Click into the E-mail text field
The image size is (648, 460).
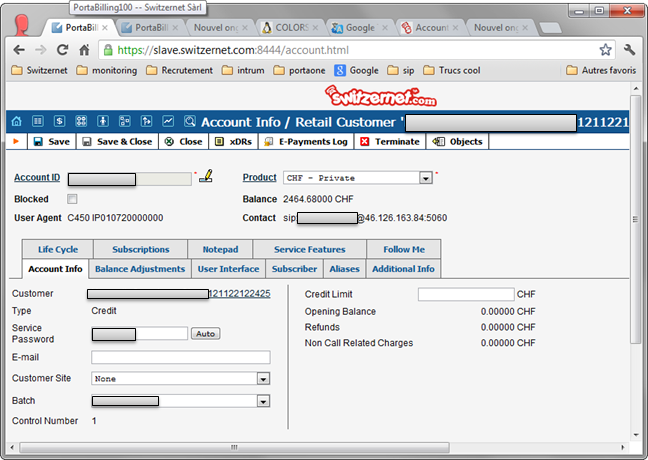180,357
